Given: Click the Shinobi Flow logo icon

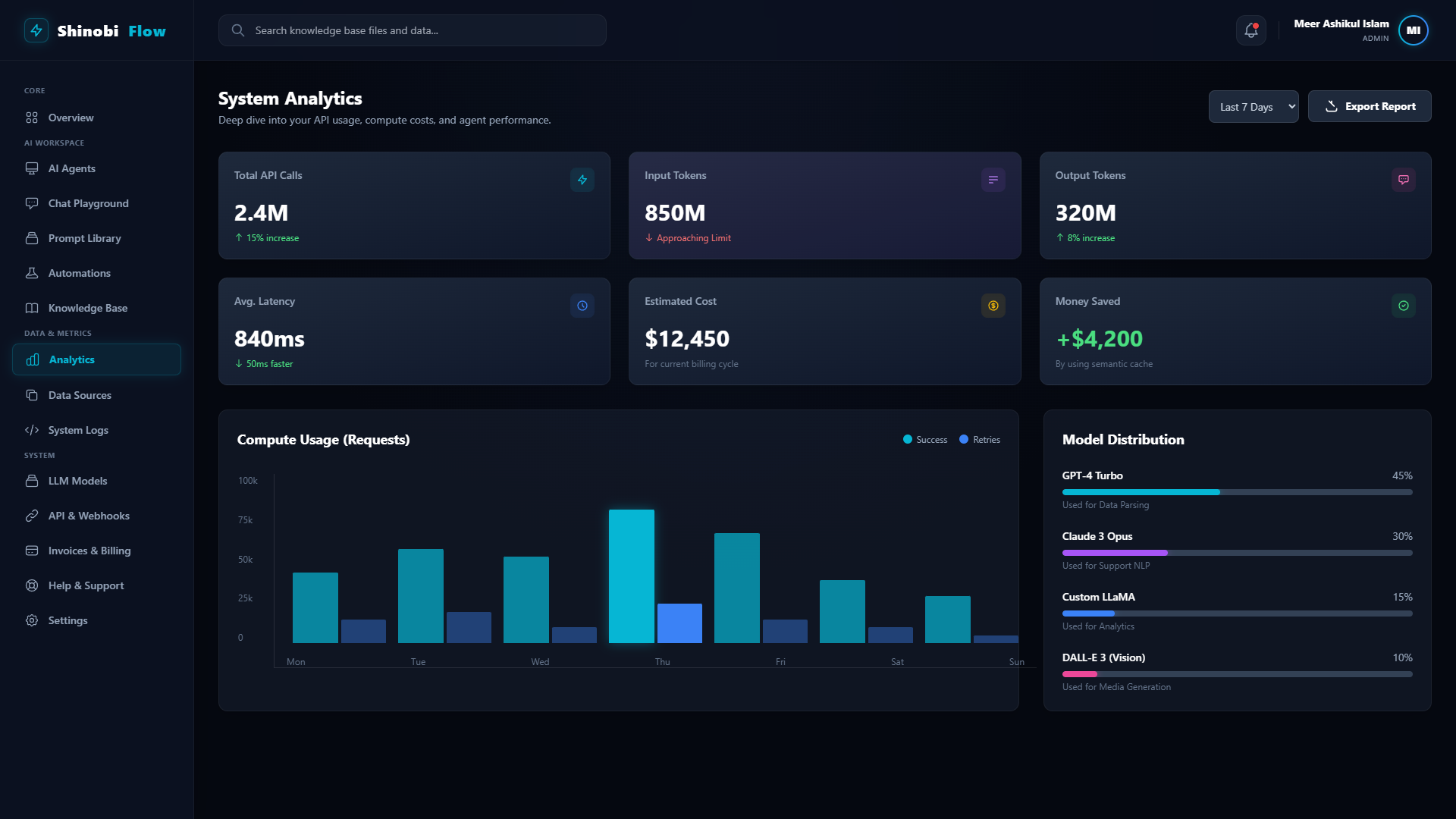Looking at the screenshot, I should point(36,30).
